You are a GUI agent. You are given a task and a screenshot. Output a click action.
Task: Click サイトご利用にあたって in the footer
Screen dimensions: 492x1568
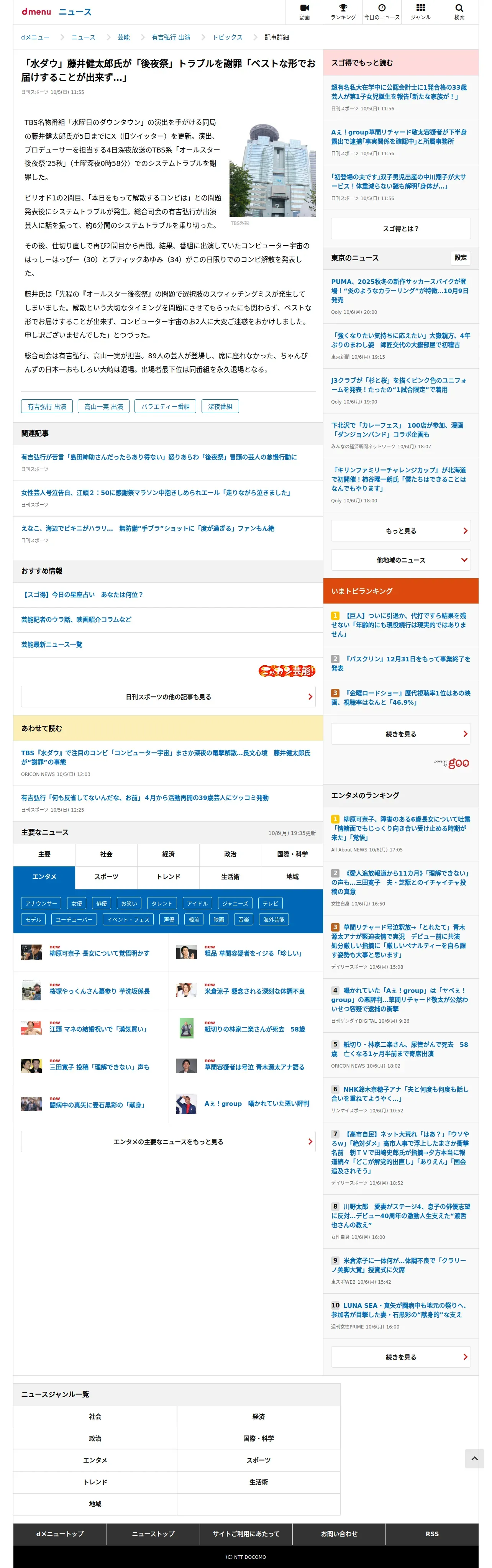[x=246, y=1534]
